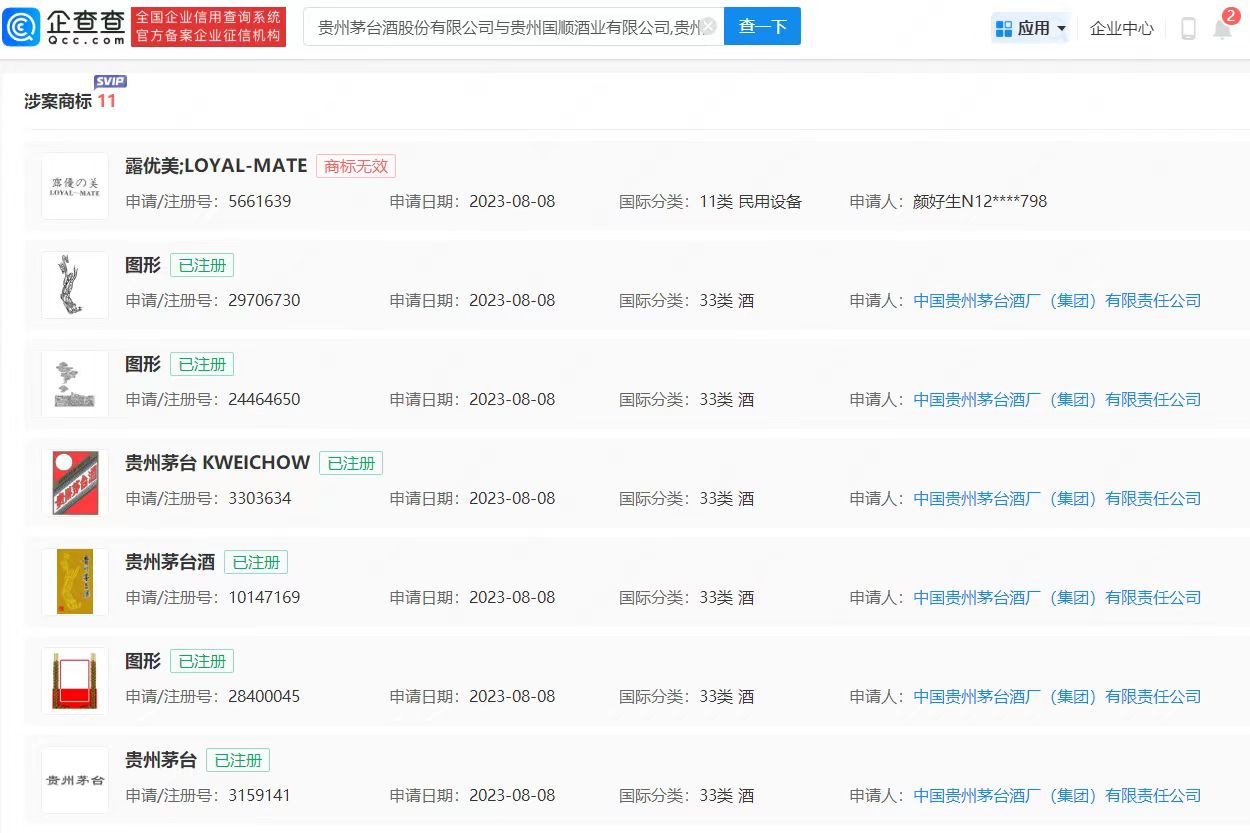The height and width of the screenshot is (833, 1250).
Task: Select applicant text 颜好生N12****798
Action: click(980, 201)
